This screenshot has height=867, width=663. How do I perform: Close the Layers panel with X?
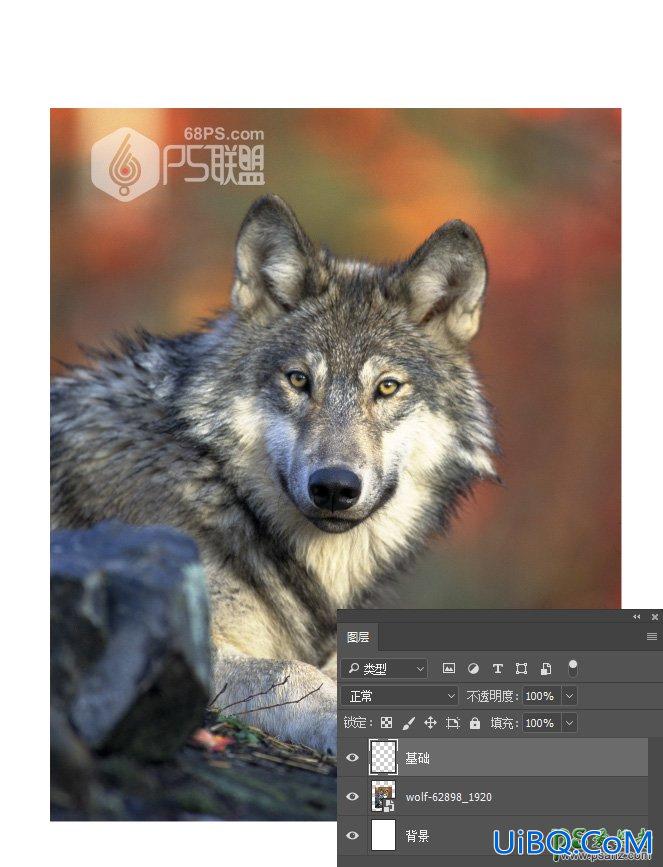click(x=655, y=617)
